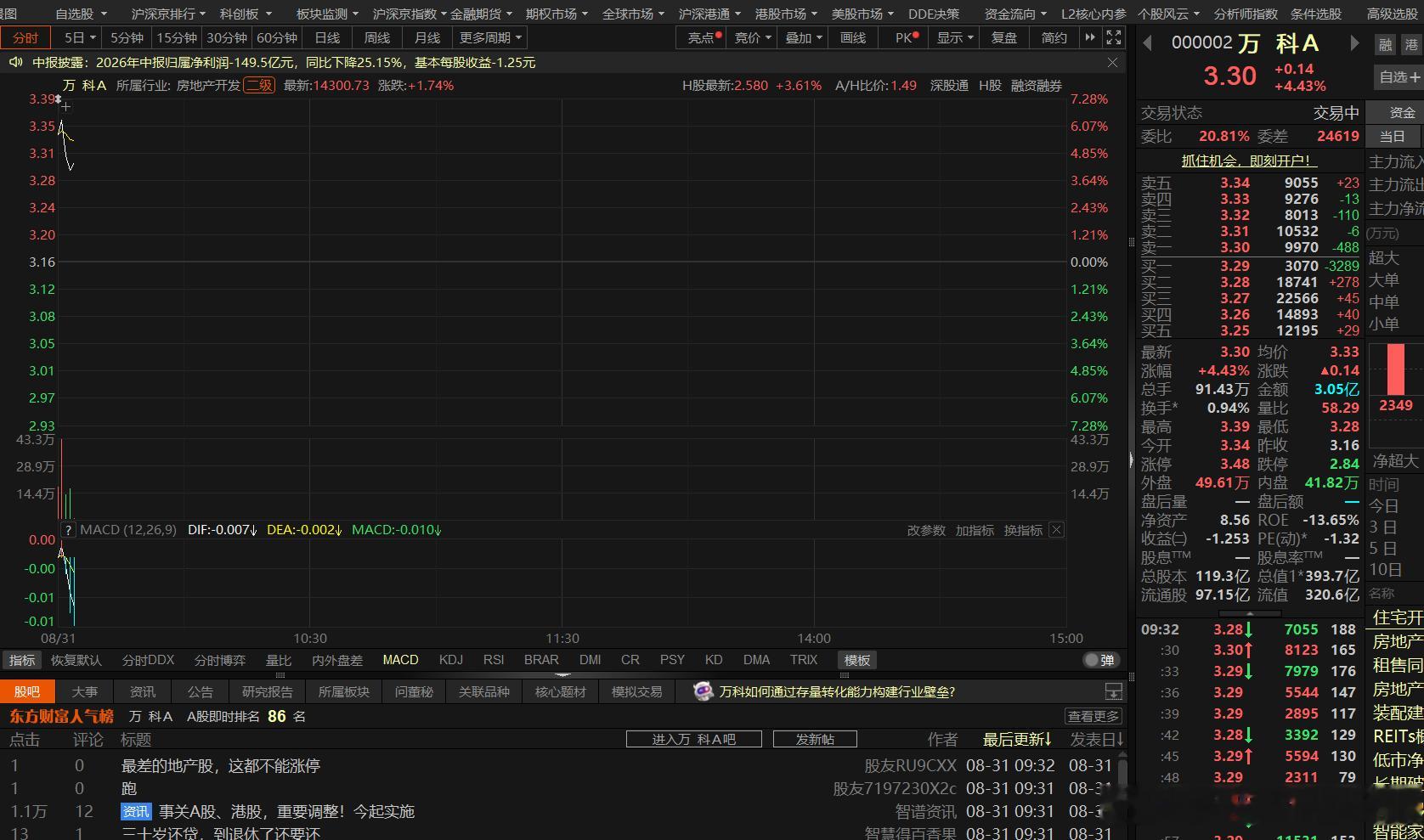This screenshot has width=1424, height=840.
Task: Click the 买一 bid price 3.29
Action: 1235,266
